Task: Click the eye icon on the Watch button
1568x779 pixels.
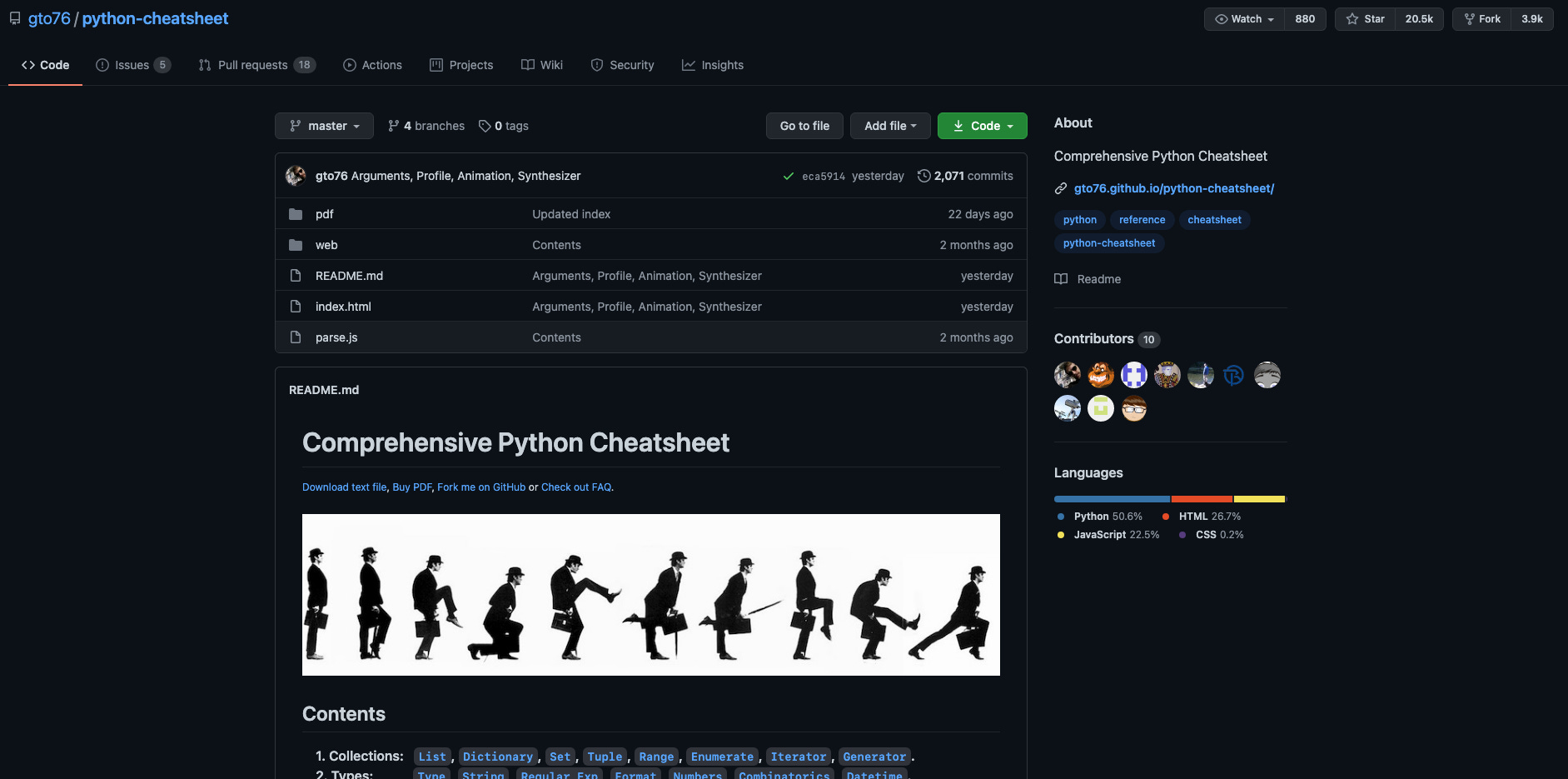Action: (x=1222, y=19)
